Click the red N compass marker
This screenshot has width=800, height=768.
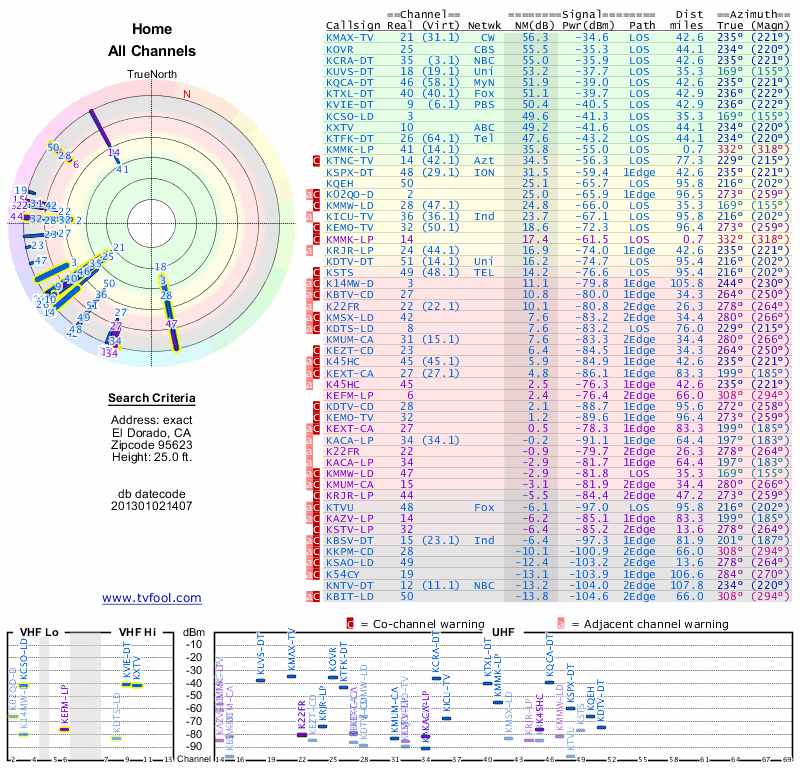tap(187, 94)
